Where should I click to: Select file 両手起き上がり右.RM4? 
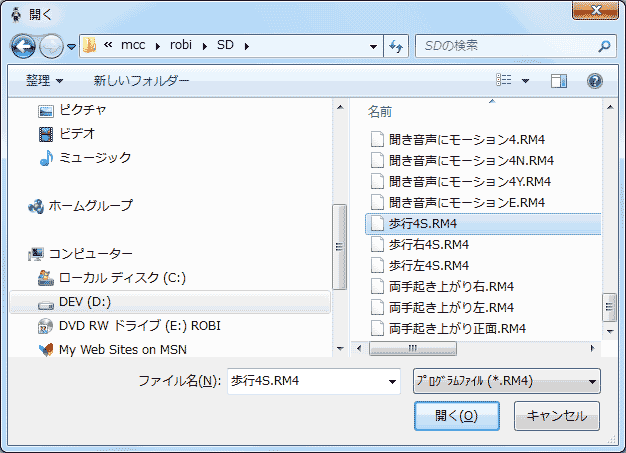click(x=451, y=287)
